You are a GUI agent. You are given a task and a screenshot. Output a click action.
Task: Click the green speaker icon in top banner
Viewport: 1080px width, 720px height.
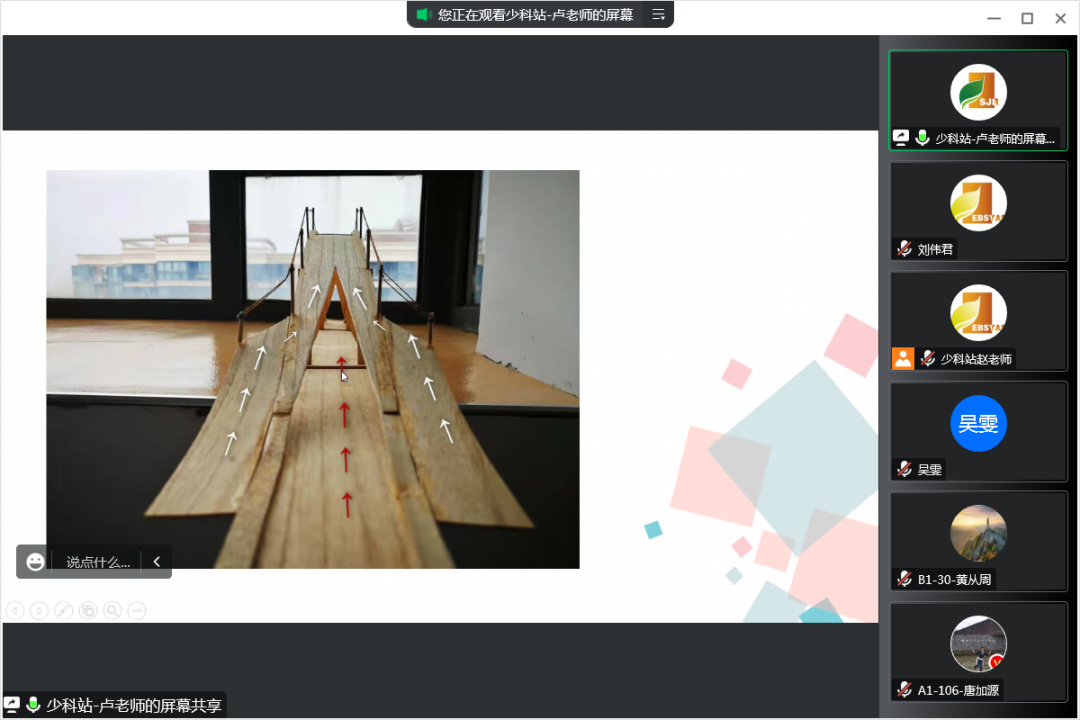point(423,15)
